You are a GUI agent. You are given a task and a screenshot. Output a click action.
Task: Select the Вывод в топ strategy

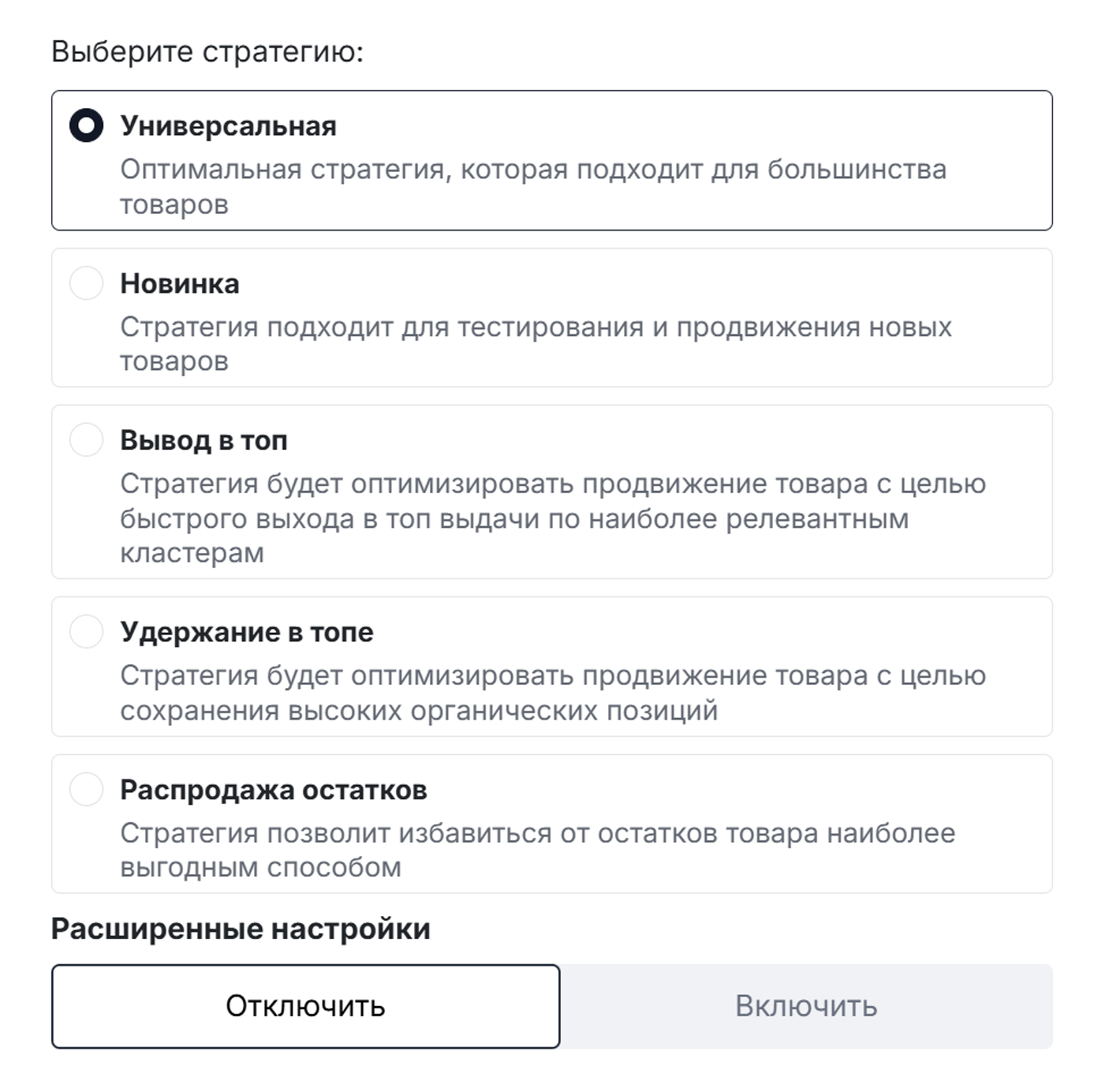click(x=88, y=440)
